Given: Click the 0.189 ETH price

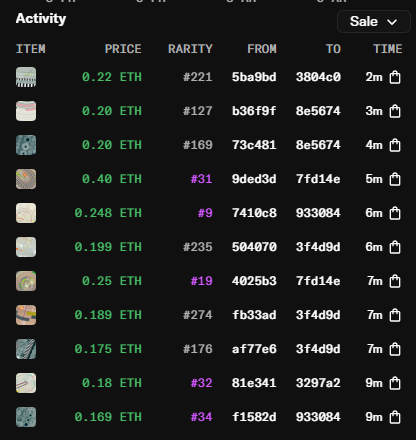Looking at the screenshot, I should 108,315.
